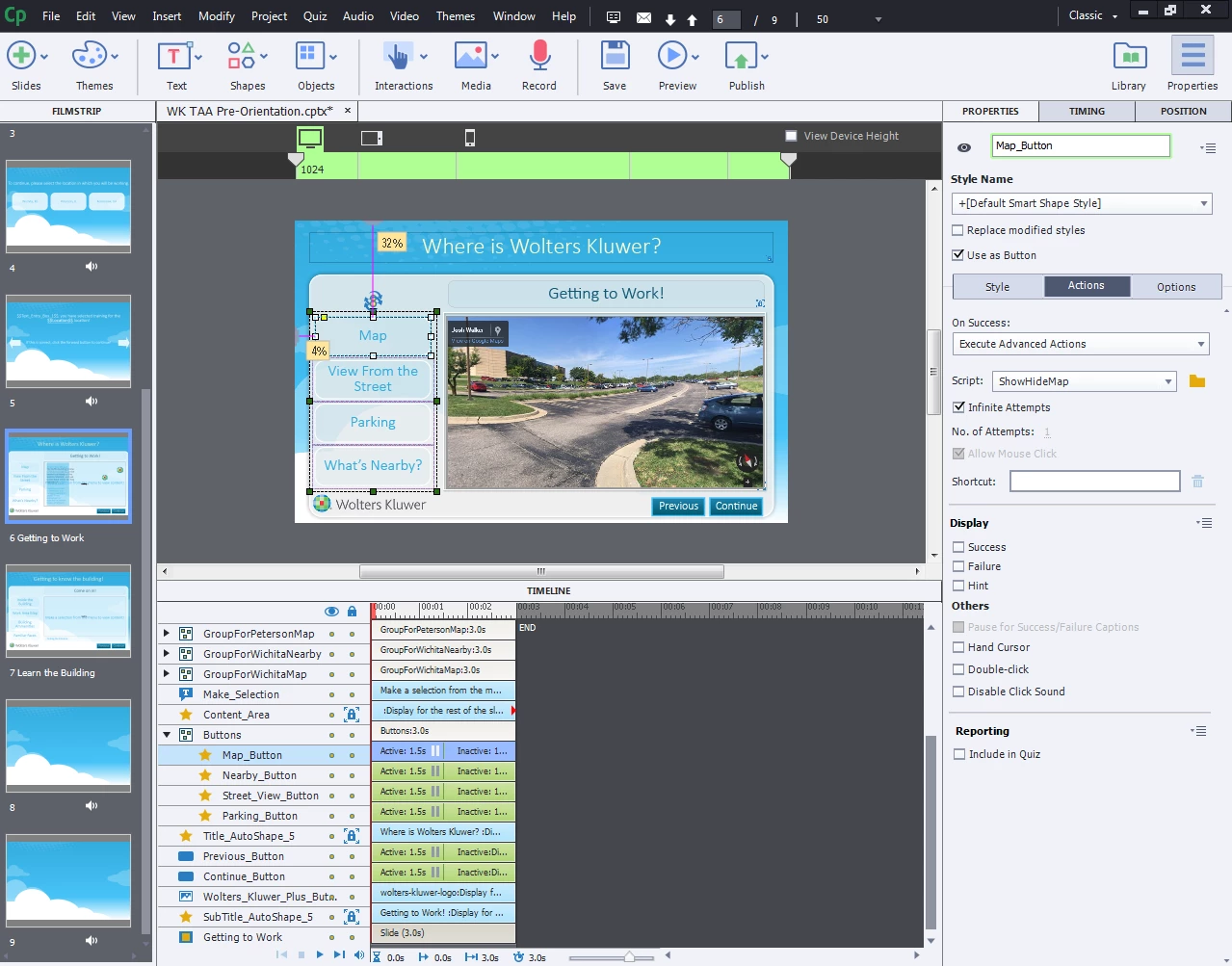Switch to the Timing tab

[x=1087, y=112]
